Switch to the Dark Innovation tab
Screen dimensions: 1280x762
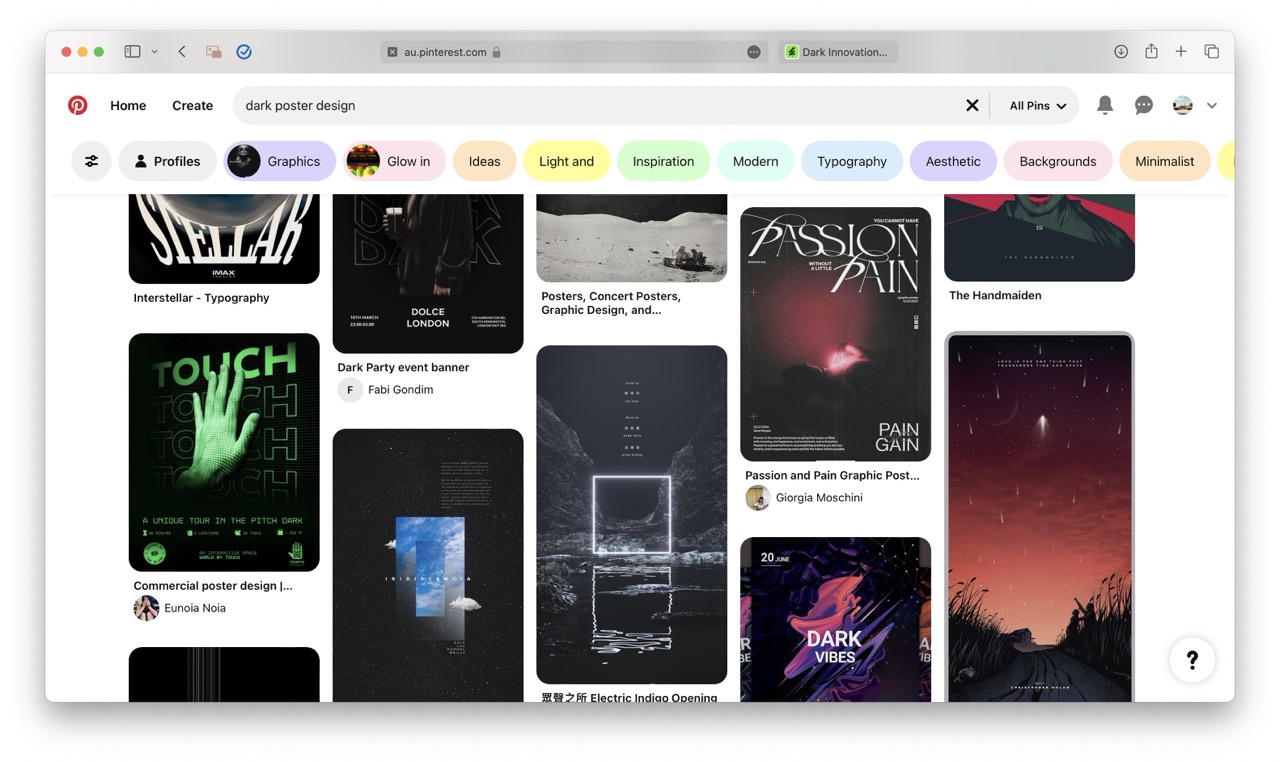838,51
